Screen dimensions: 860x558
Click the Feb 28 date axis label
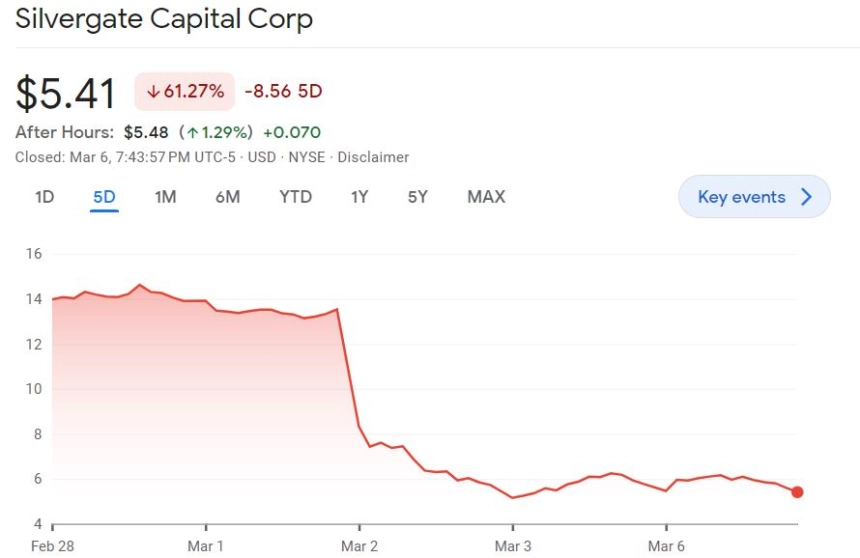coord(53,546)
